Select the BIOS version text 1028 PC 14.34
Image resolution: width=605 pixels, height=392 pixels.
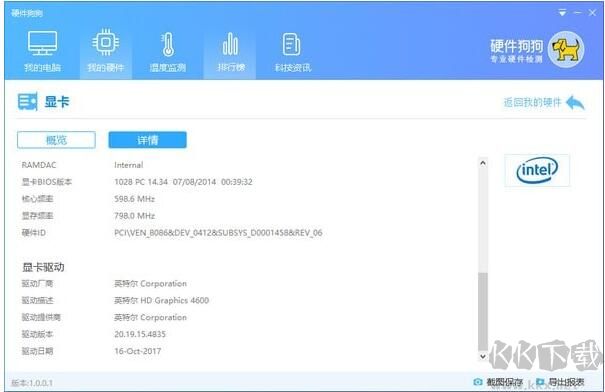(x=141, y=182)
